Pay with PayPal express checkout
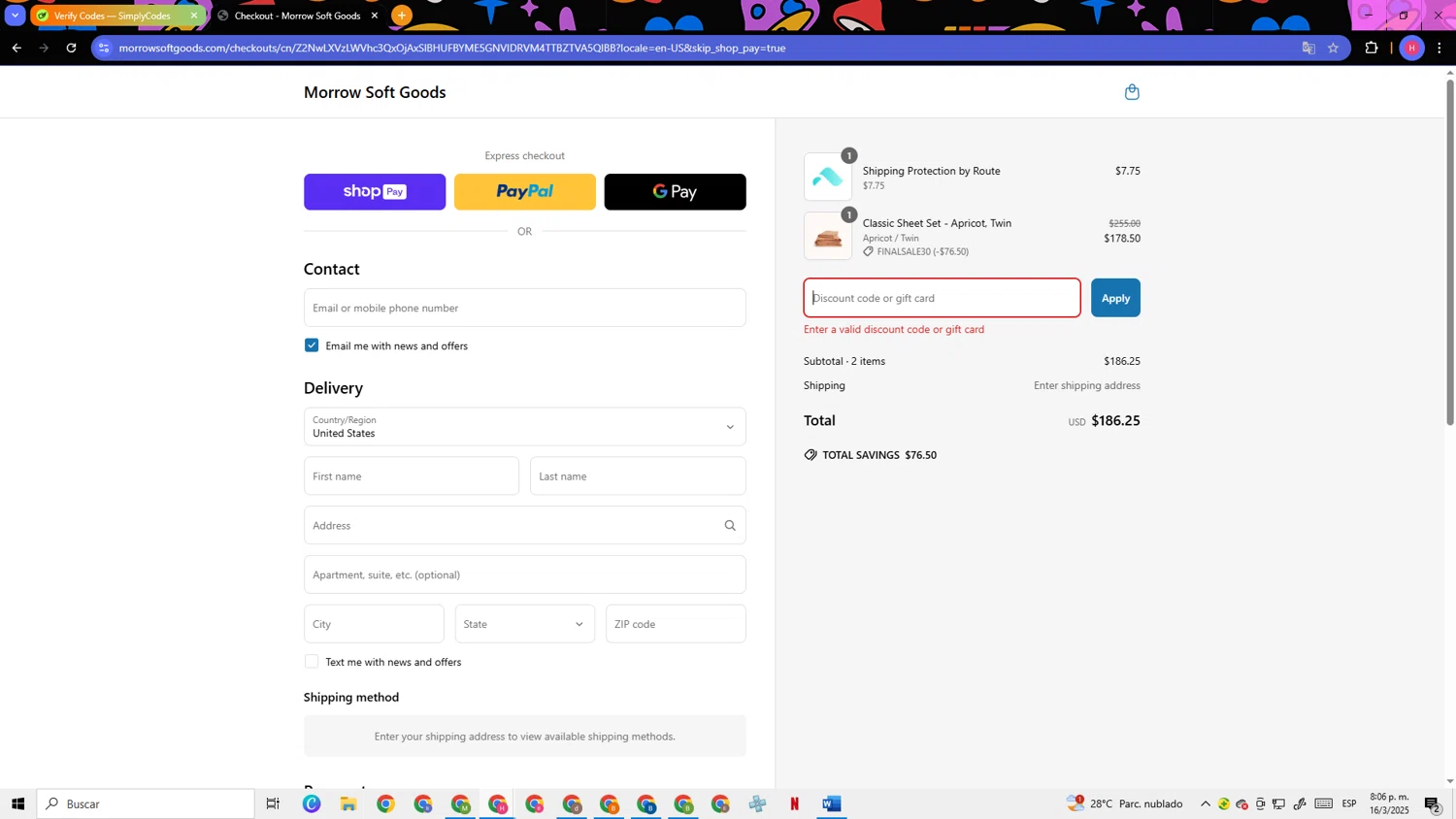Viewport: 1456px width, 819px height. (525, 192)
